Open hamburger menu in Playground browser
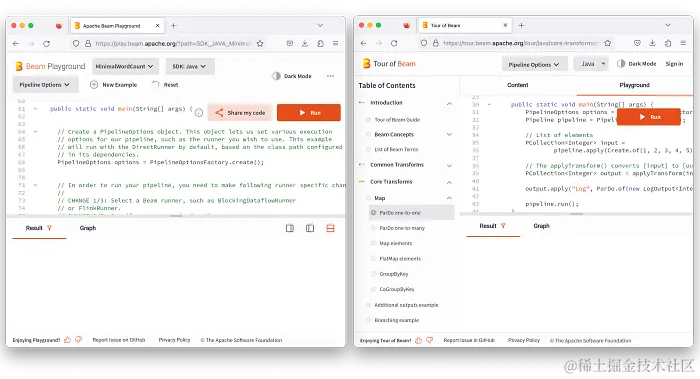 (335, 43)
